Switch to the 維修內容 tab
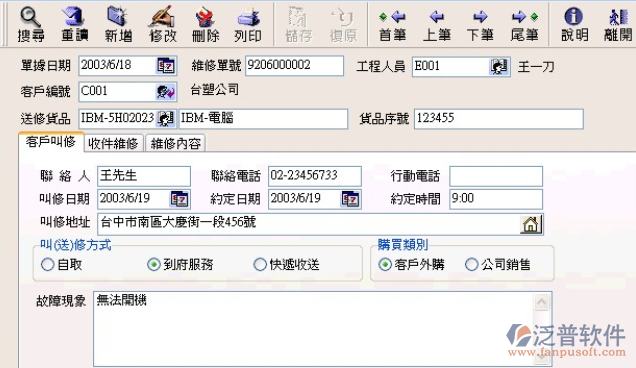 [x=176, y=143]
